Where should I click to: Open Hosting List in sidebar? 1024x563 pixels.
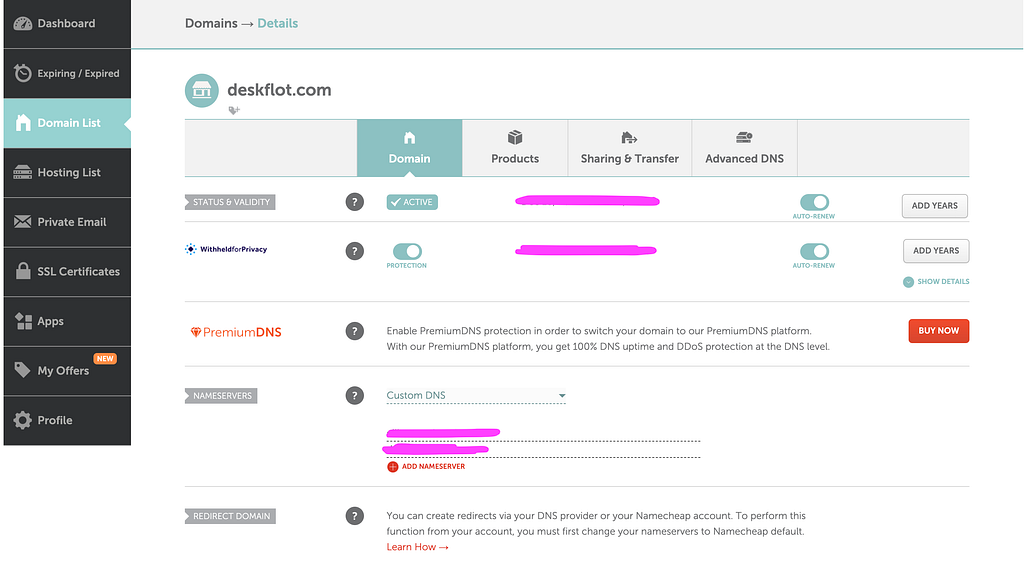(67, 172)
